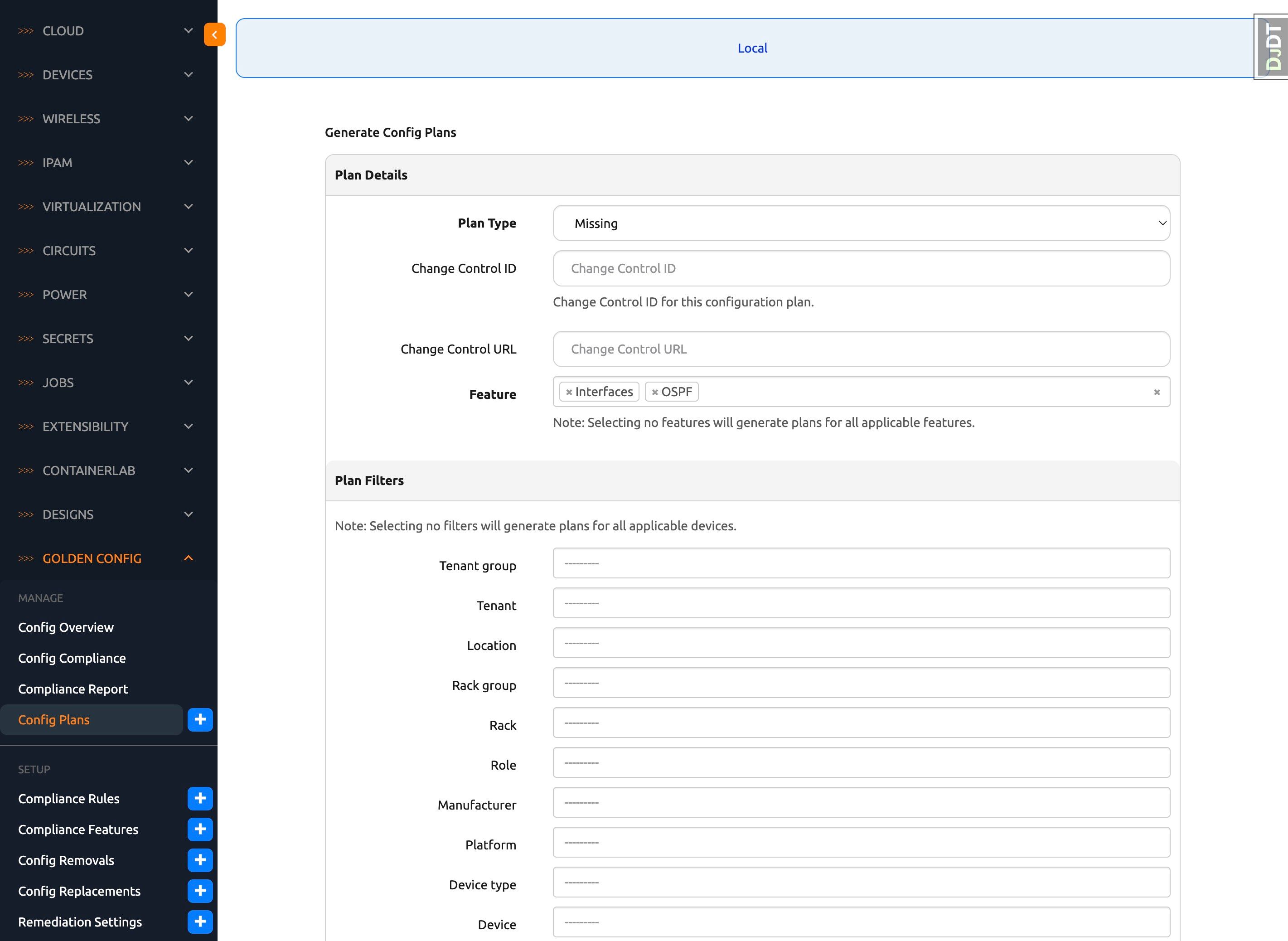Screen dimensions: 1288x941
Task: Add Compliance Feature using plus icon
Action: pyautogui.click(x=200, y=829)
